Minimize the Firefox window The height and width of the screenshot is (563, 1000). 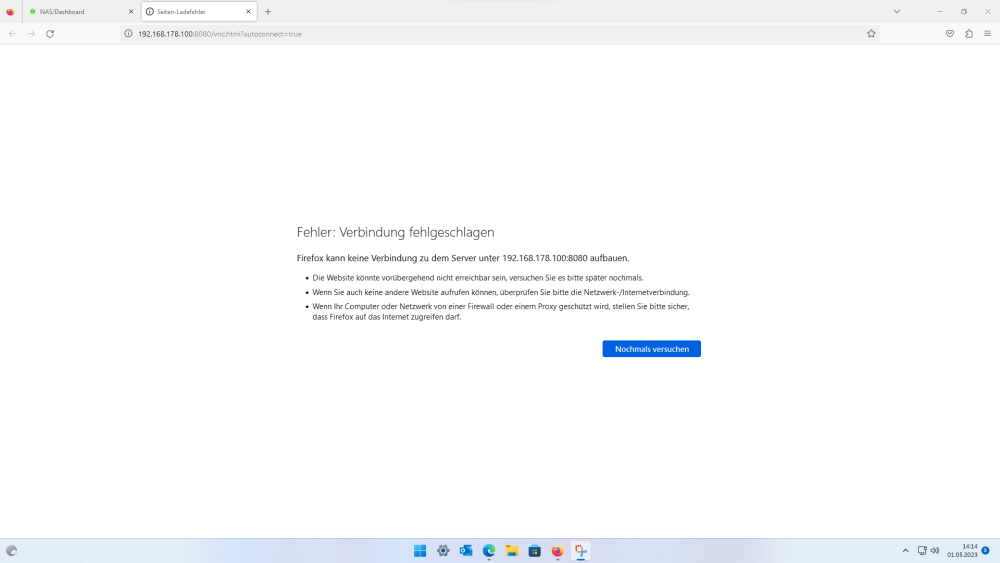(x=940, y=11)
